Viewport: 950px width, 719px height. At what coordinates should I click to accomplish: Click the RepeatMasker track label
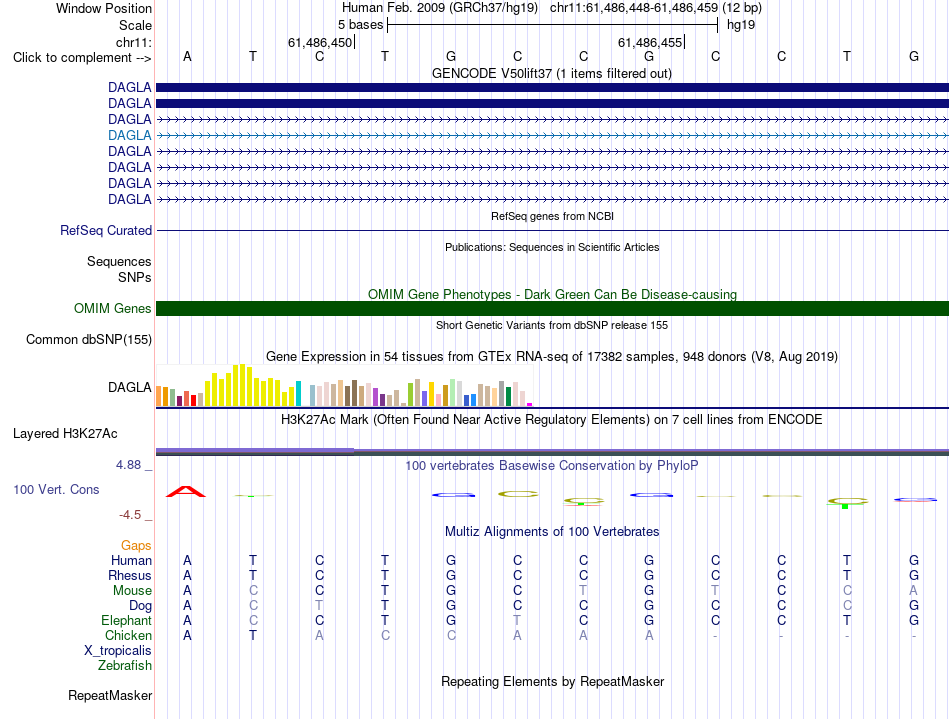[110, 695]
